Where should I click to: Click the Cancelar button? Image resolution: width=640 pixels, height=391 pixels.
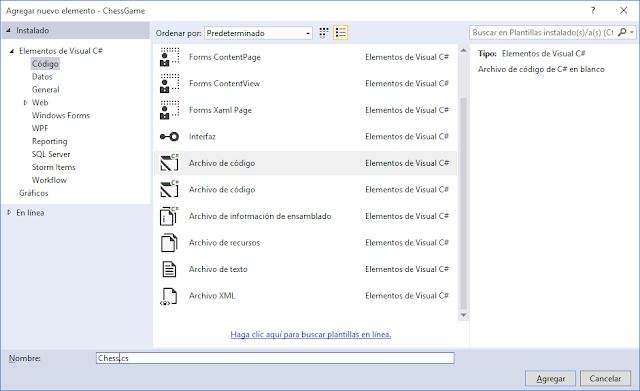point(605,379)
